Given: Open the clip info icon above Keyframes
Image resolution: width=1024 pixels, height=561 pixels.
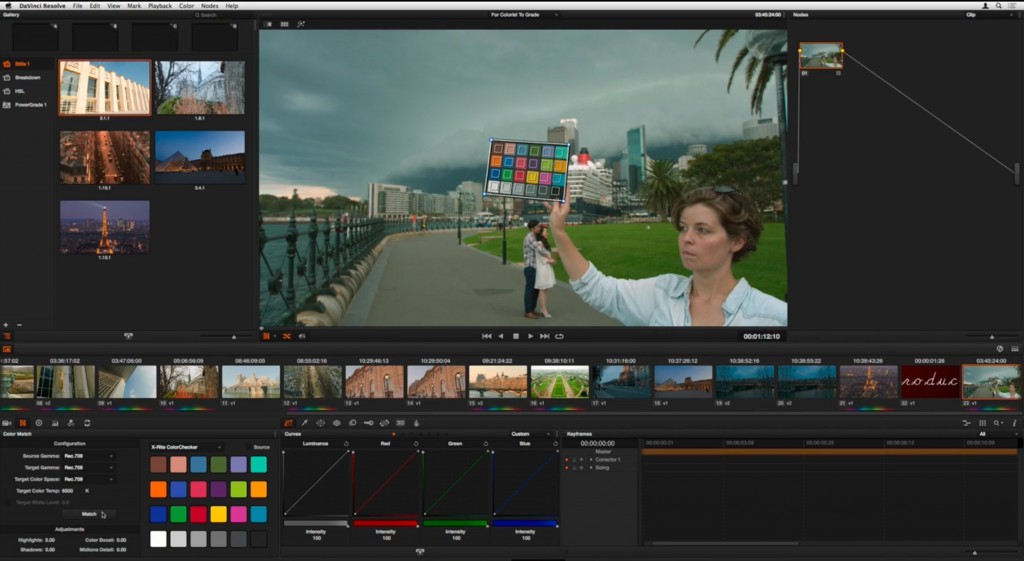Looking at the screenshot, I should 1013,423.
